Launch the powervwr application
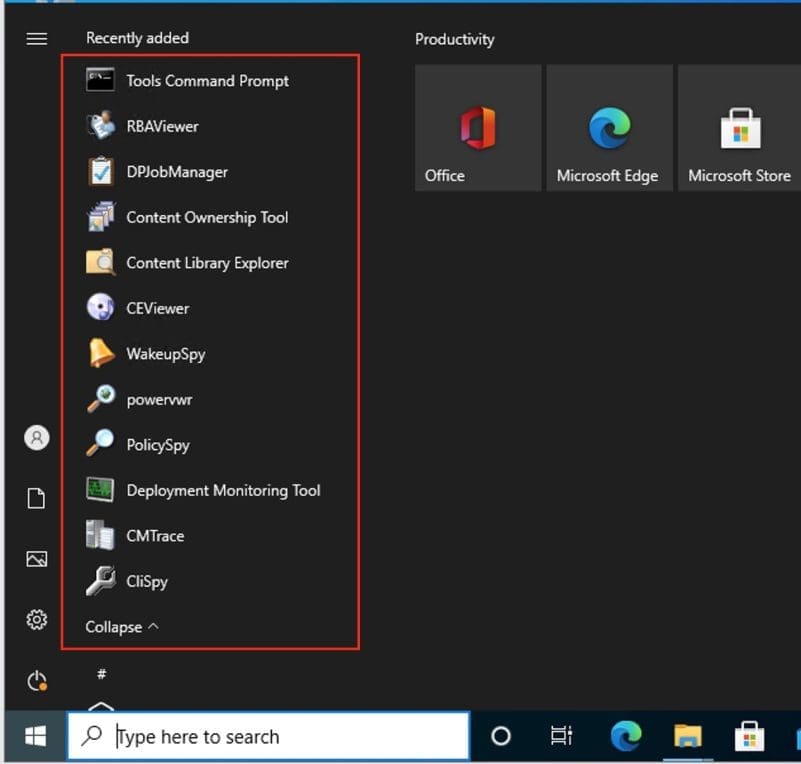The width and height of the screenshot is (801, 764). 159,400
